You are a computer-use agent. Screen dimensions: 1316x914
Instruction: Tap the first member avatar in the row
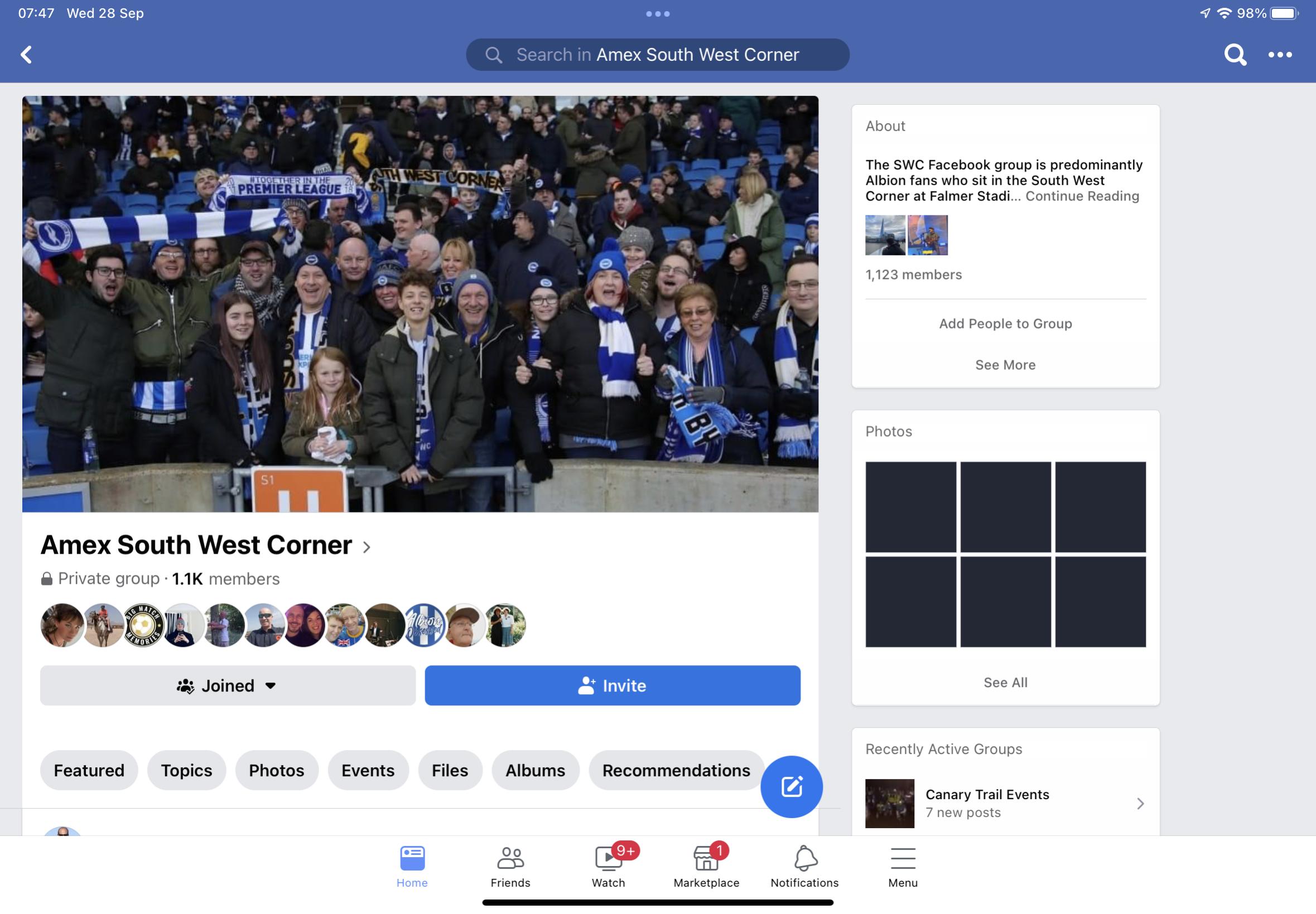62,625
